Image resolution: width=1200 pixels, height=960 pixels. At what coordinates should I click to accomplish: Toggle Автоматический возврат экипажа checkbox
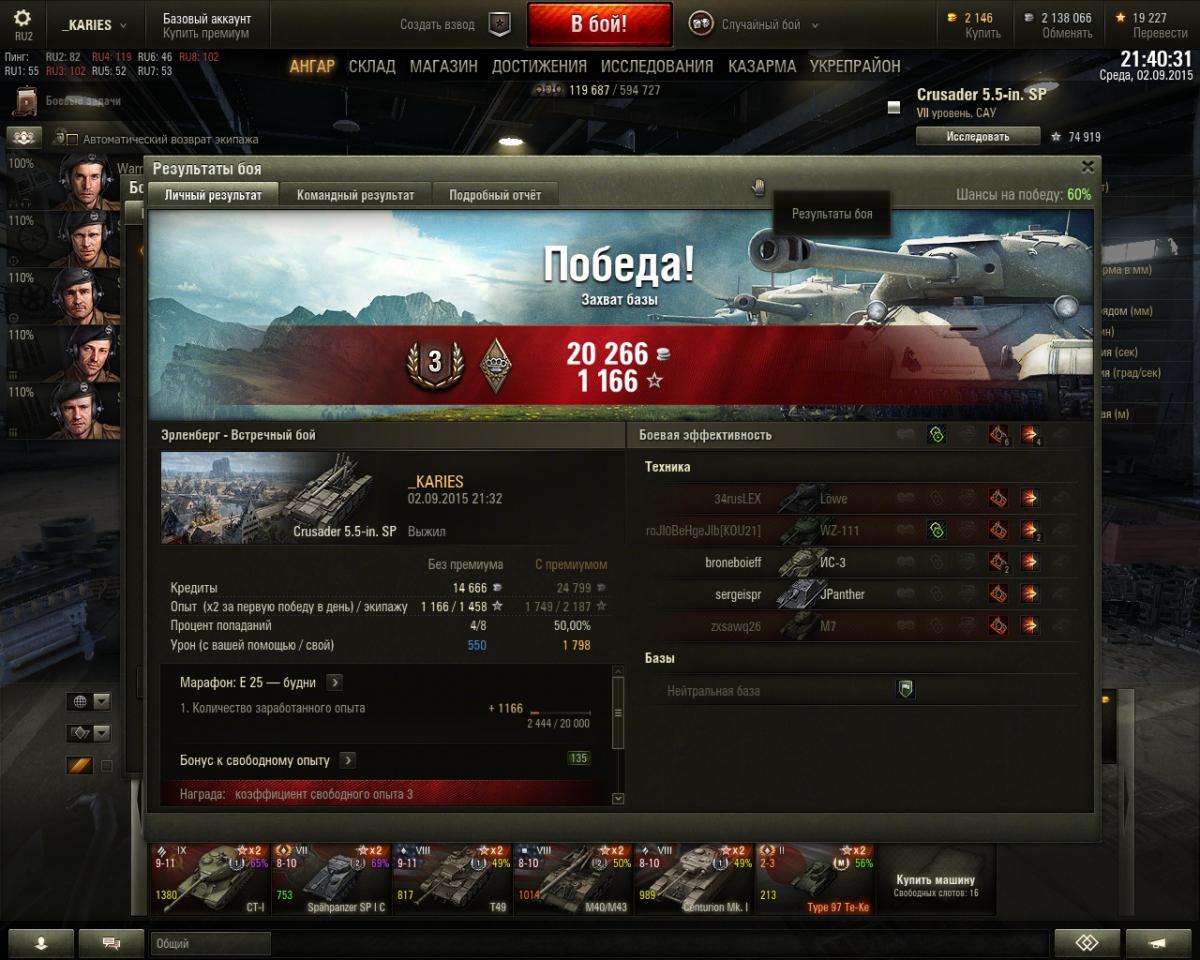click(72, 139)
